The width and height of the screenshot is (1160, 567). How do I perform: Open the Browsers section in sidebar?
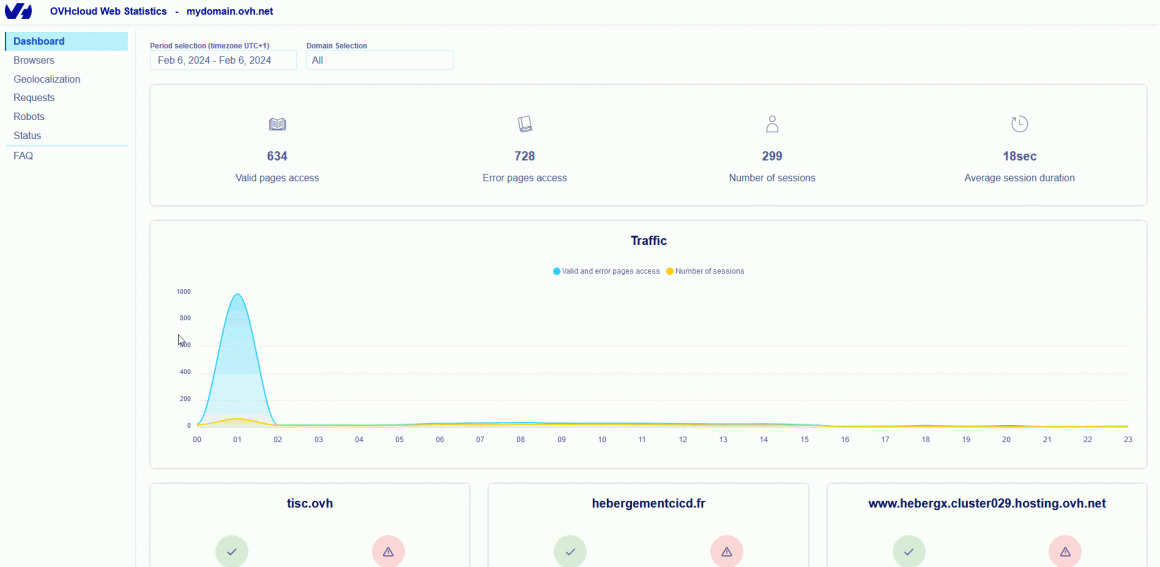pyautogui.click(x=34, y=60)
